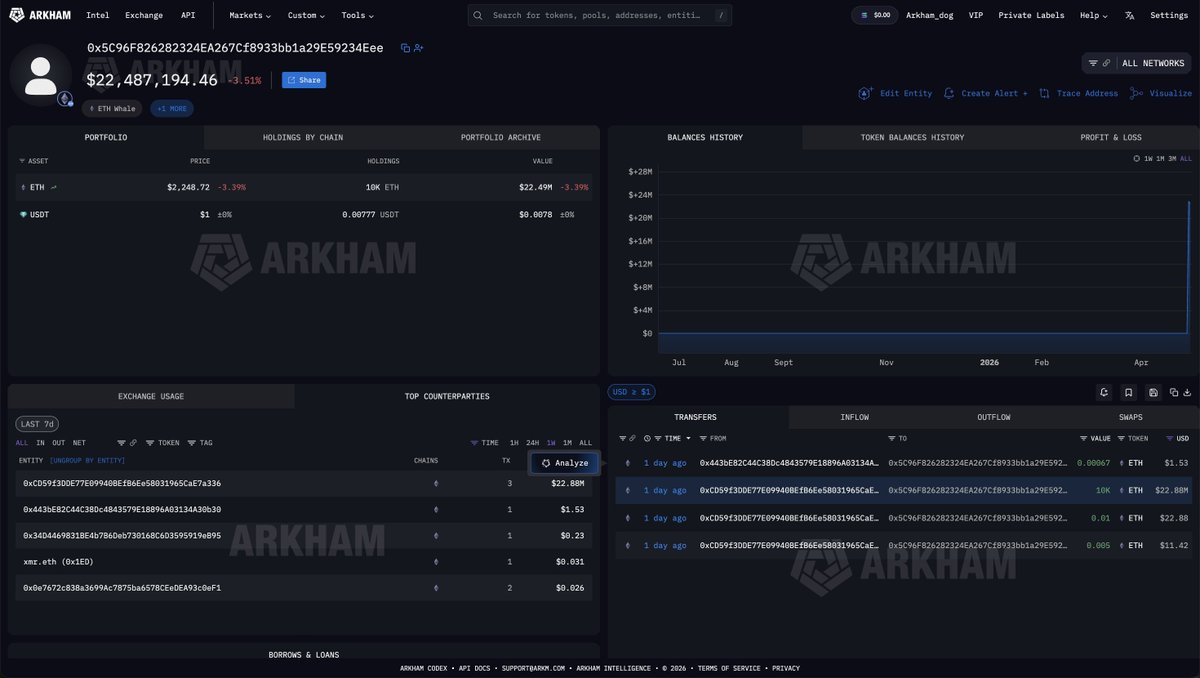Click the bookmark icon above transfers

pos(1129,392)
